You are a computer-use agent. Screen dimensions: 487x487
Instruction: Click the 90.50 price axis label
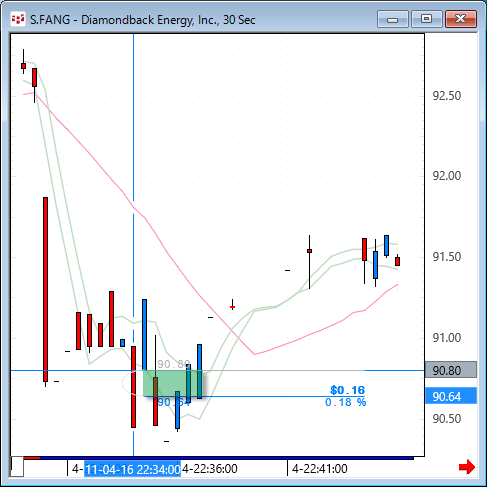click(447, 419)
